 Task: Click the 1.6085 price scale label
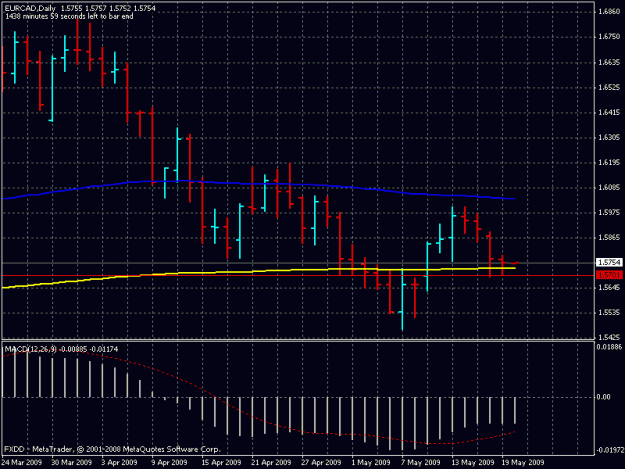(x=609, y=187)
